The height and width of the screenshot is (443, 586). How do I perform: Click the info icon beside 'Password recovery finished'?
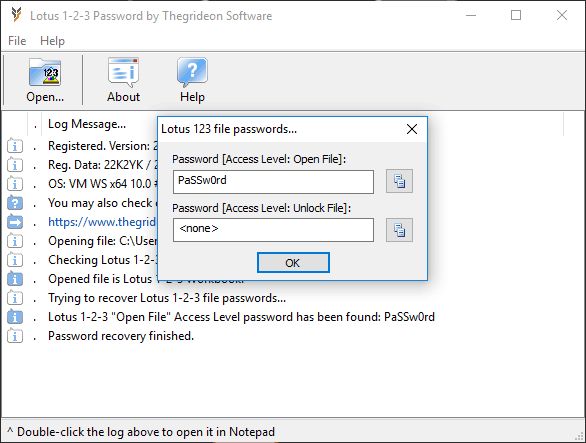point(15,336)
